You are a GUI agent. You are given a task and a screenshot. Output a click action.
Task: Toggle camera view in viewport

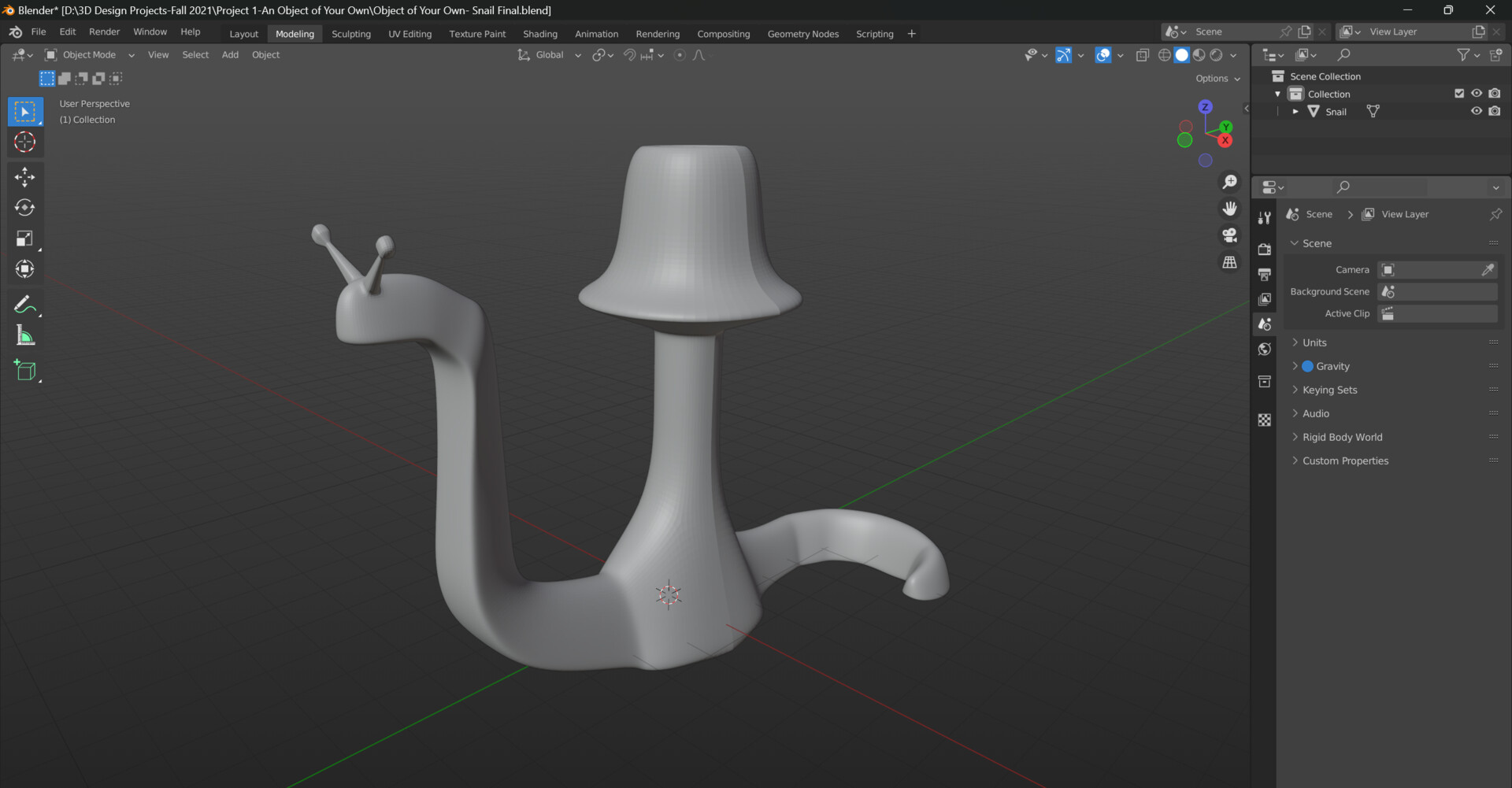(1229, 235)
